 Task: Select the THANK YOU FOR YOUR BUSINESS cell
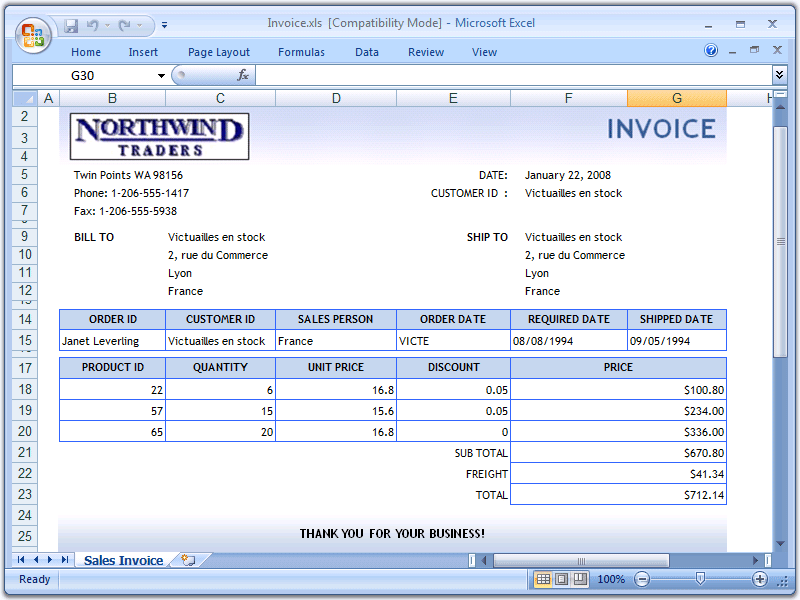pyautogui.click(x=392, y=534)
